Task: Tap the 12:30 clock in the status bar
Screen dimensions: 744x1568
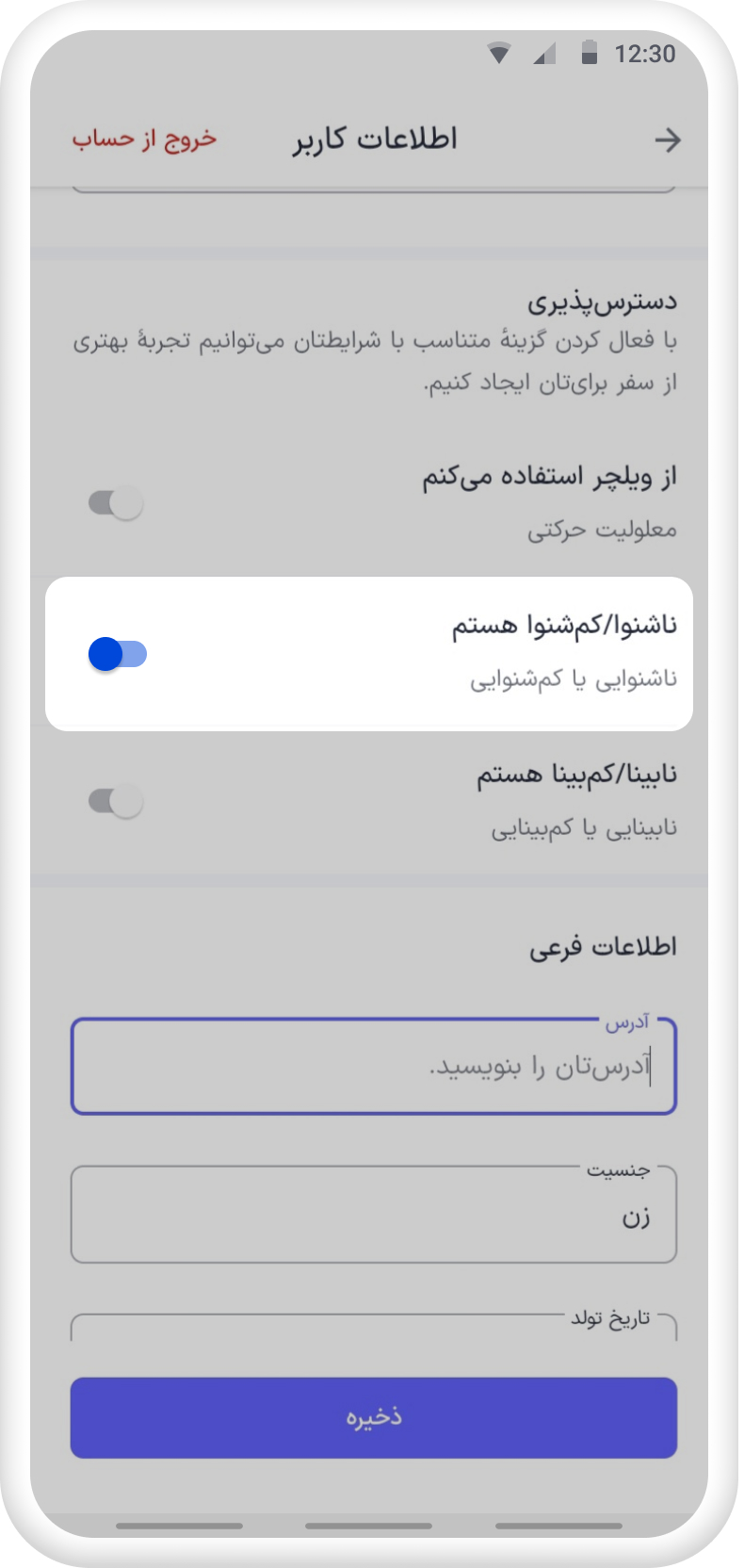Action: [645, 54]
